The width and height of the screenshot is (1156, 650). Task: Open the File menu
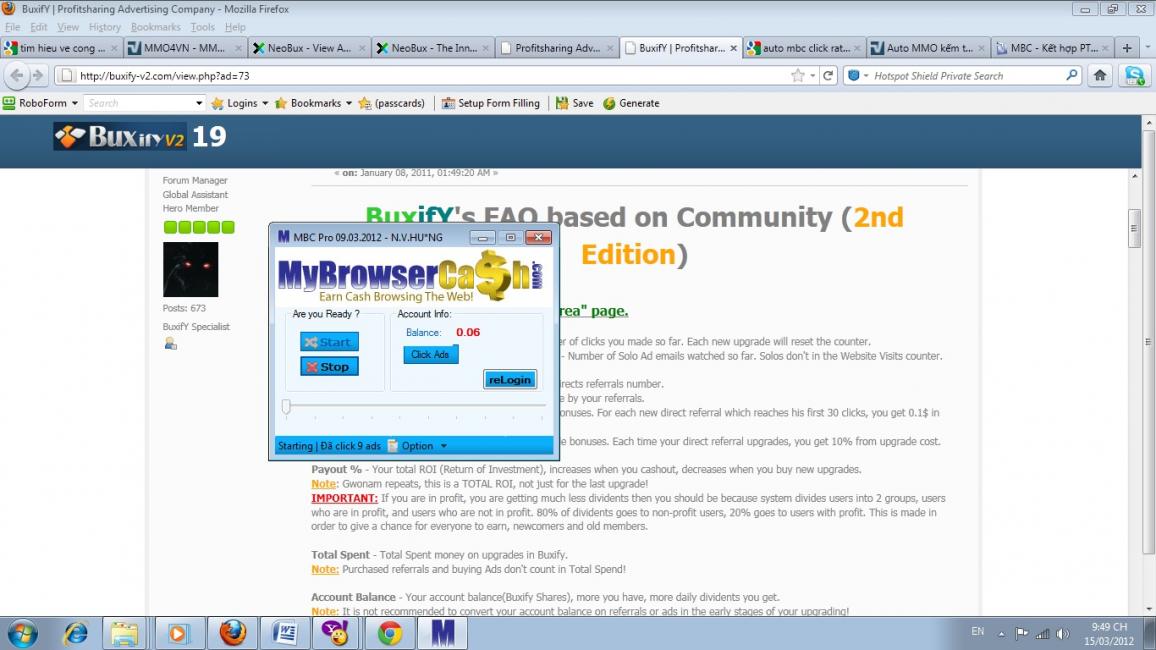click(x=13, y=27)
